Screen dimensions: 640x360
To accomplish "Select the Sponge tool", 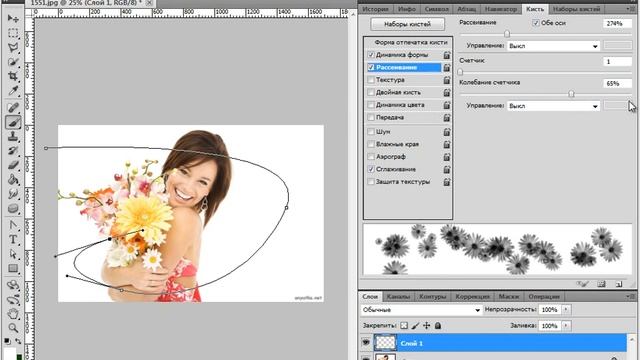I will [13, 209].
